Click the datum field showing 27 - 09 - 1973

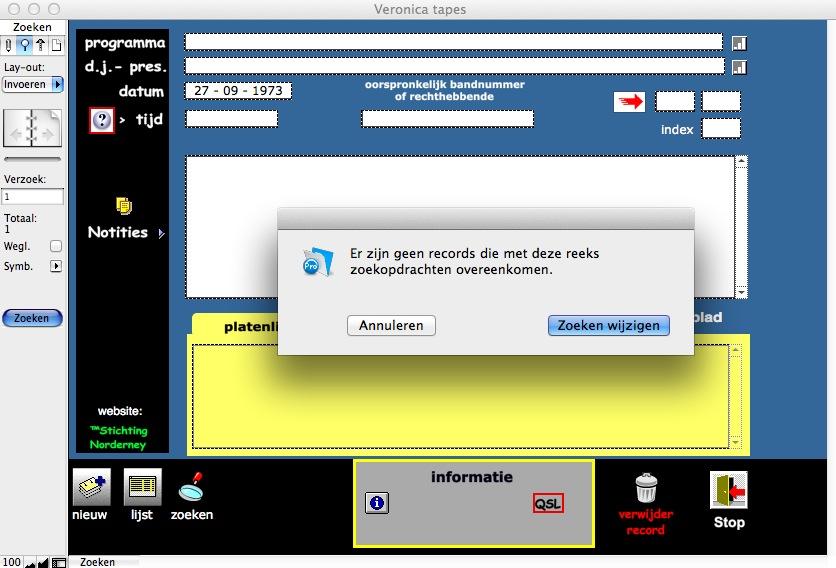point(238,91)
